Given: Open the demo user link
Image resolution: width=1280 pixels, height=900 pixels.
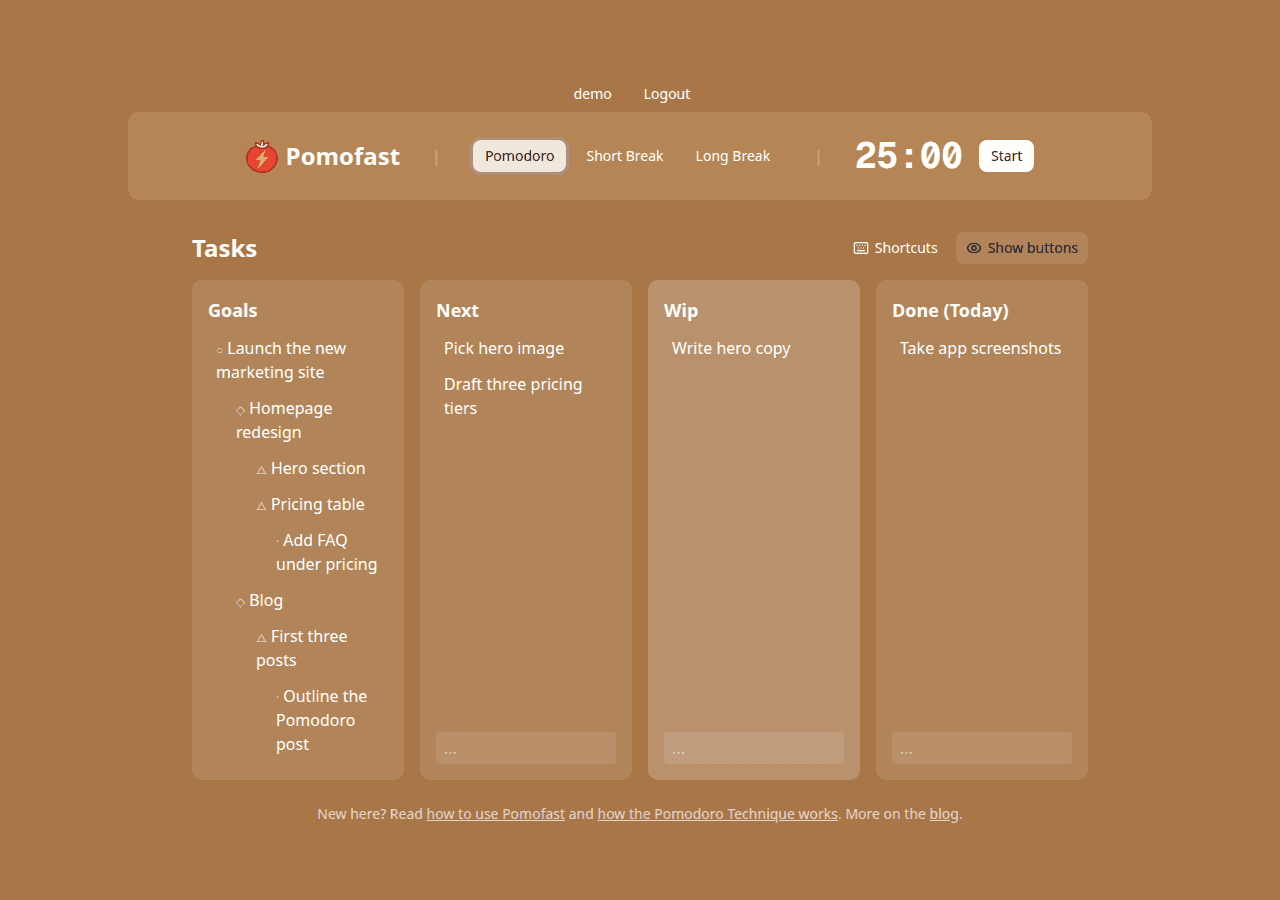Looking at the screenshot, I should 592,94.
